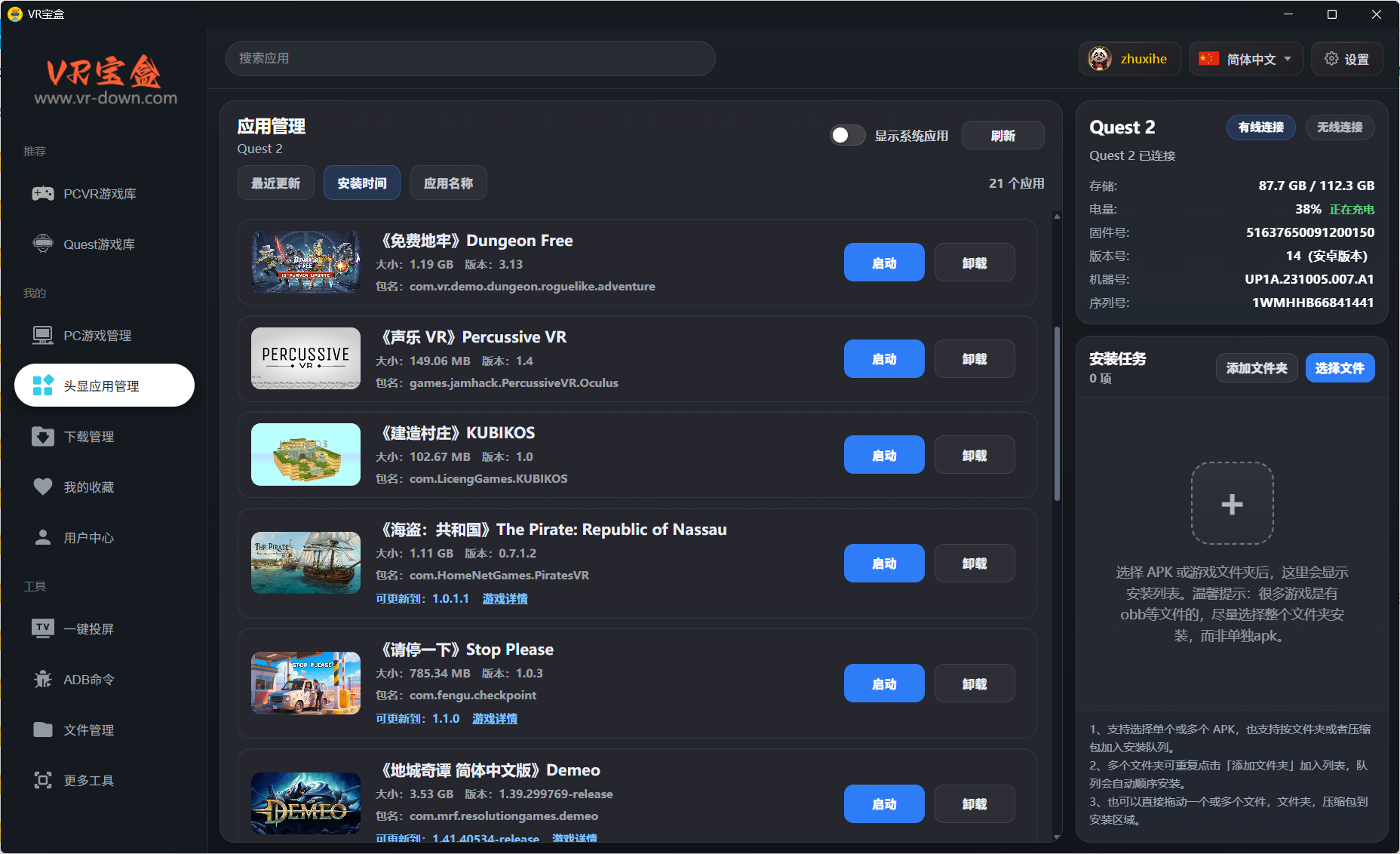
Task: Switch to the 最近更新 sort tab
Action: coord(275,183)
